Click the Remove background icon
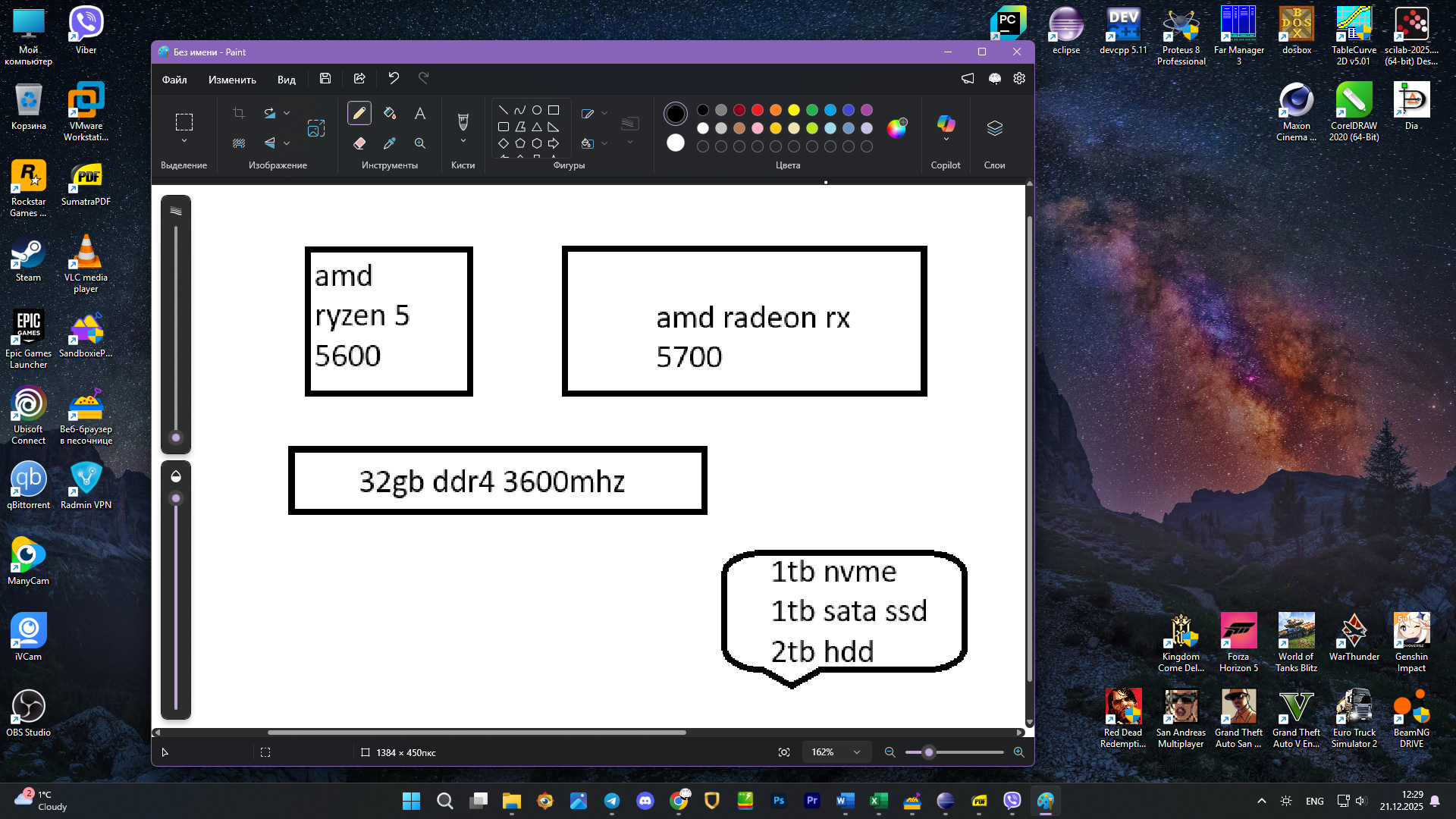 click(239, 143)
